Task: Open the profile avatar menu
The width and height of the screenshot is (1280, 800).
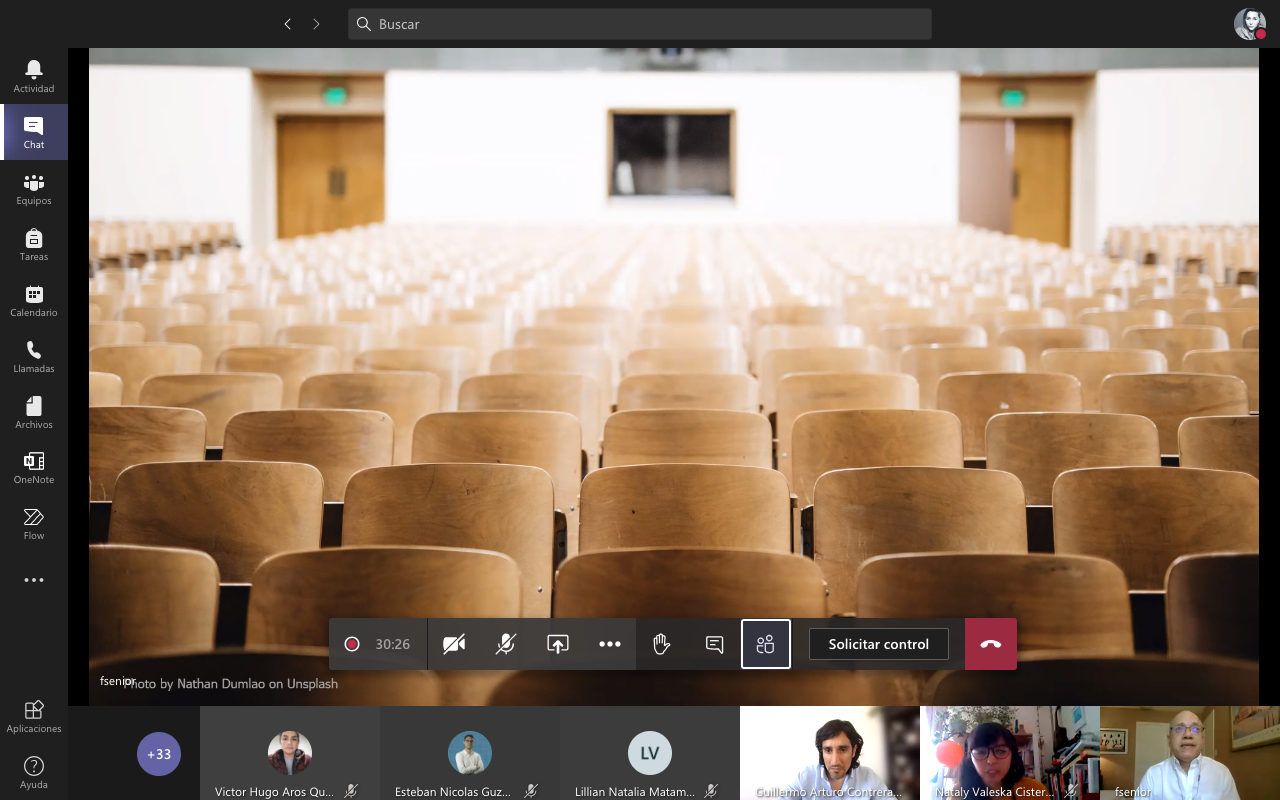Action: tap(1250, 24)
